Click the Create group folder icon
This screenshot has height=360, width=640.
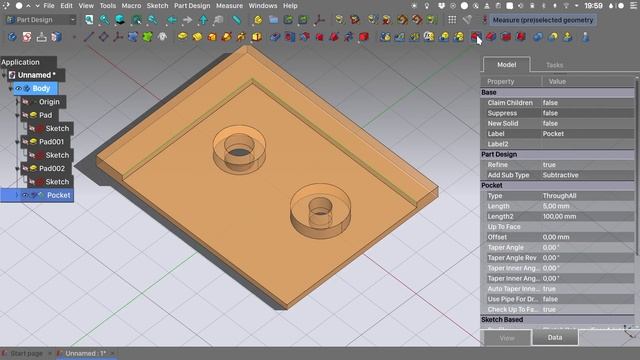click(273, 20)
